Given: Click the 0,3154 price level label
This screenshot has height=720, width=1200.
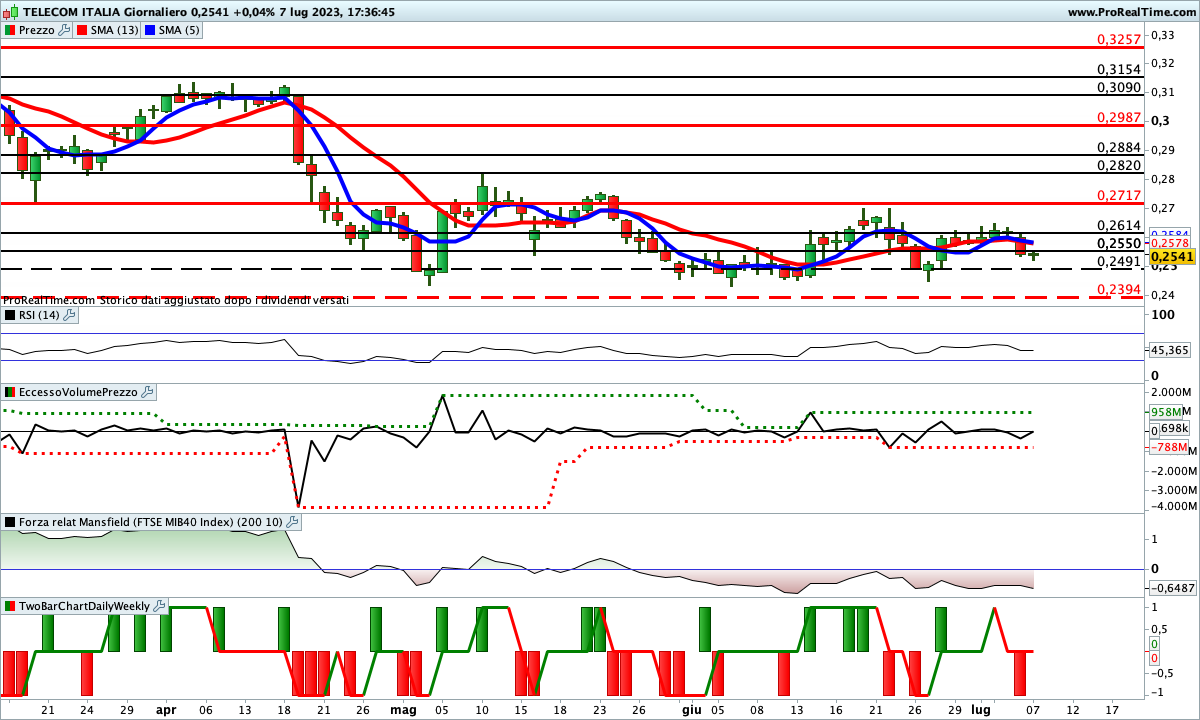Looking at the screenshot, I should [x=1119, y=69].
